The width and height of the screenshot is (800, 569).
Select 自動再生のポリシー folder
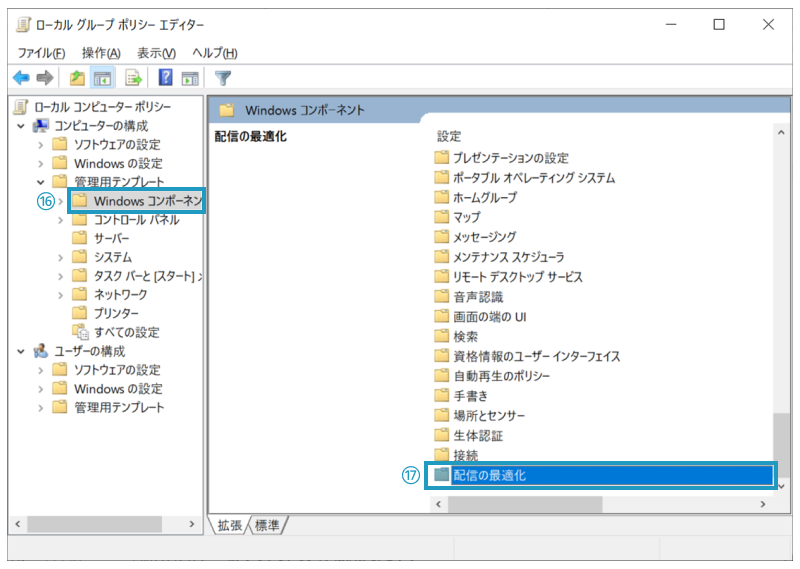[502, 376]
